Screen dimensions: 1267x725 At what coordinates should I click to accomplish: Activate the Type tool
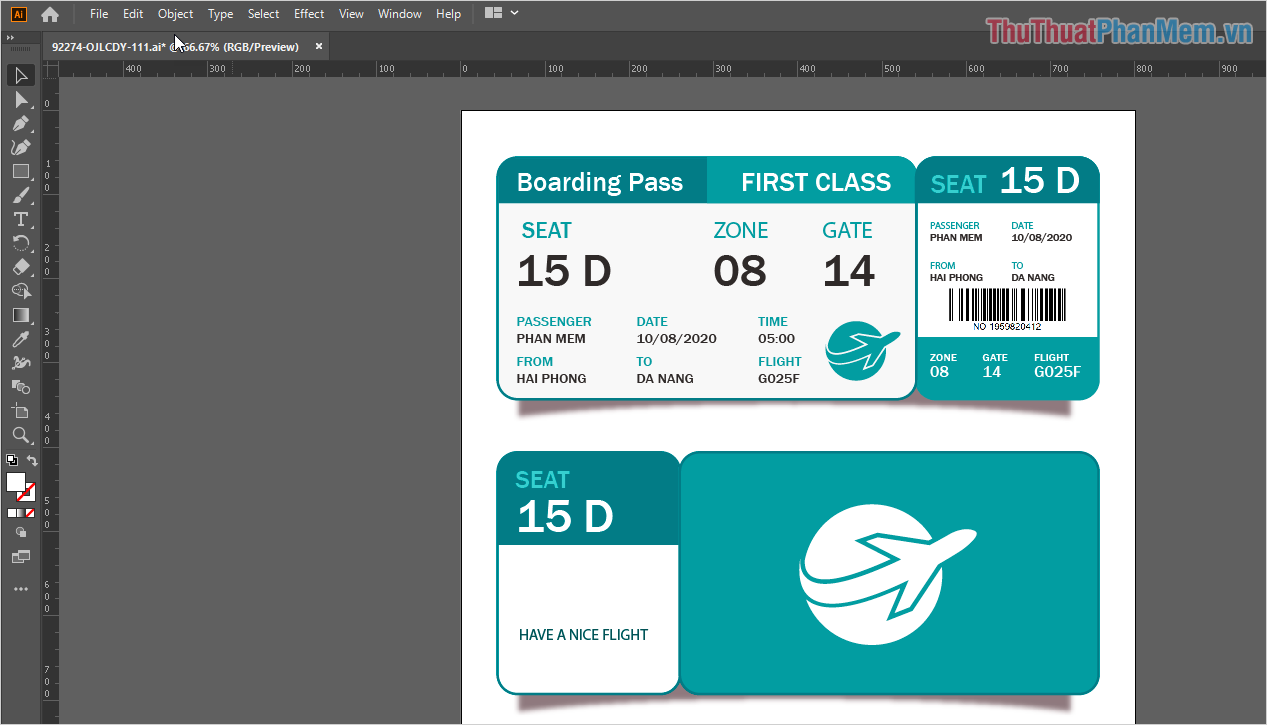pyautogui.click(x=20, y=219)
